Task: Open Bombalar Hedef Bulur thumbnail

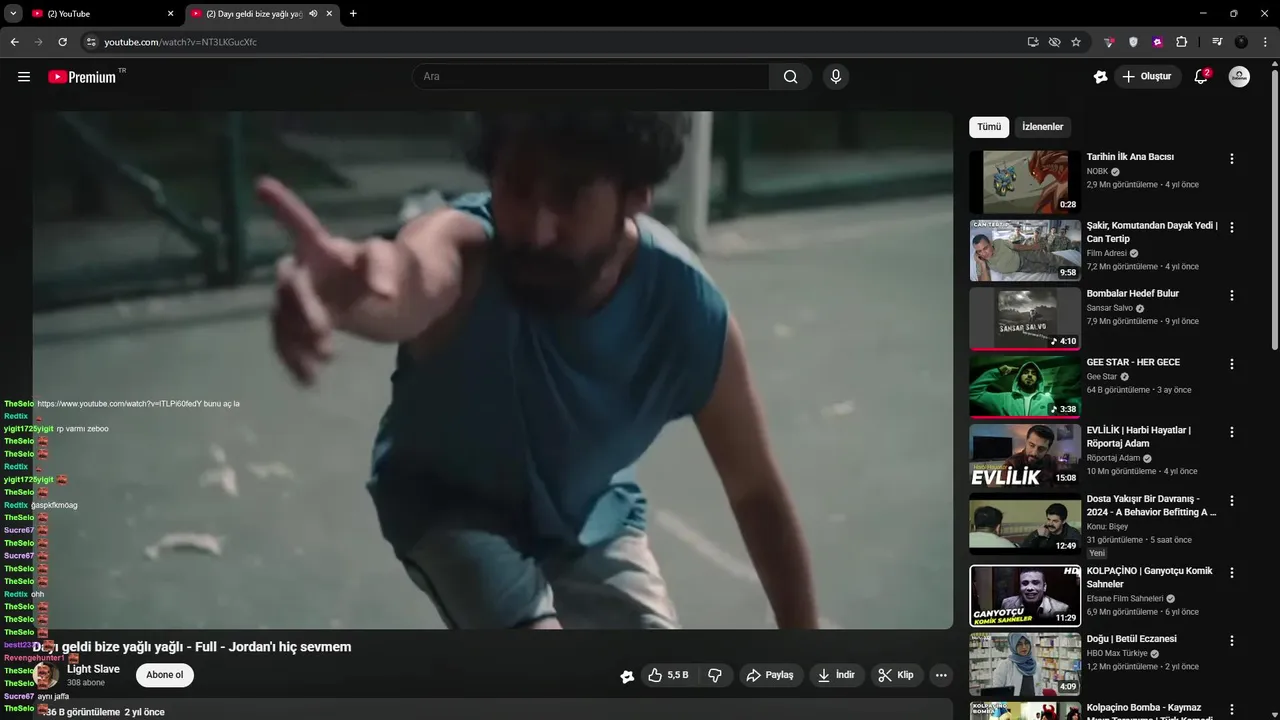Action: tap(1025, 319)
